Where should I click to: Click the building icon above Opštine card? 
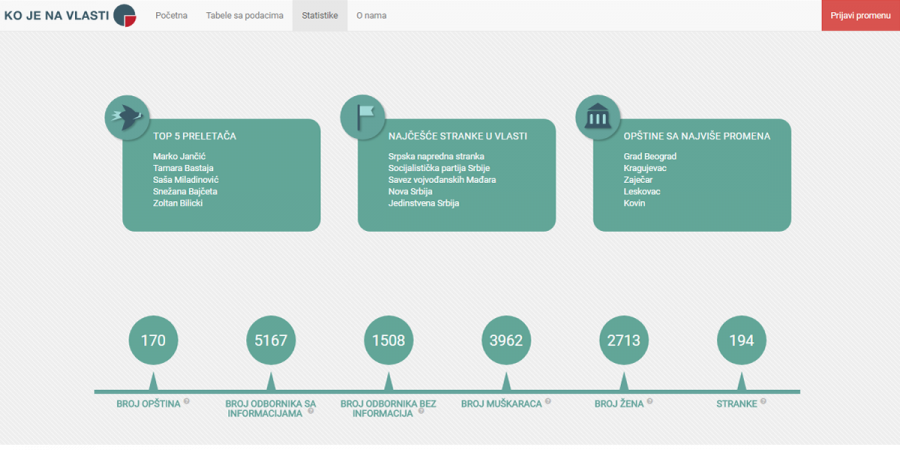(x=597, y=117)
